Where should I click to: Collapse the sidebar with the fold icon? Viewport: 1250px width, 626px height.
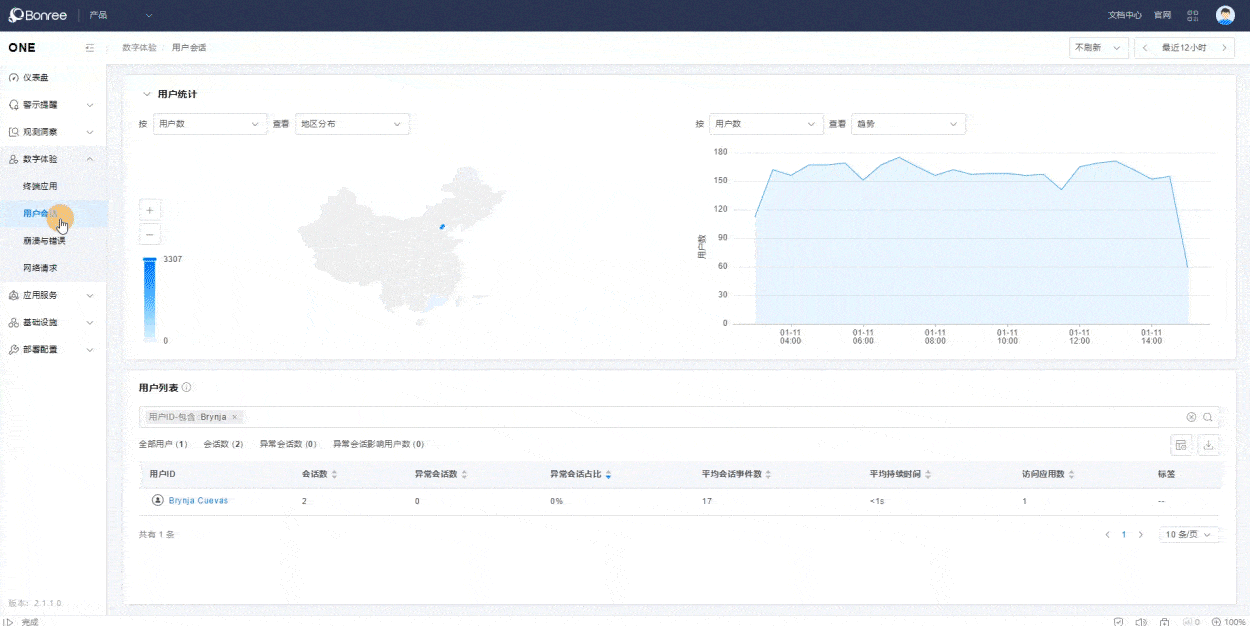point(90,48)
